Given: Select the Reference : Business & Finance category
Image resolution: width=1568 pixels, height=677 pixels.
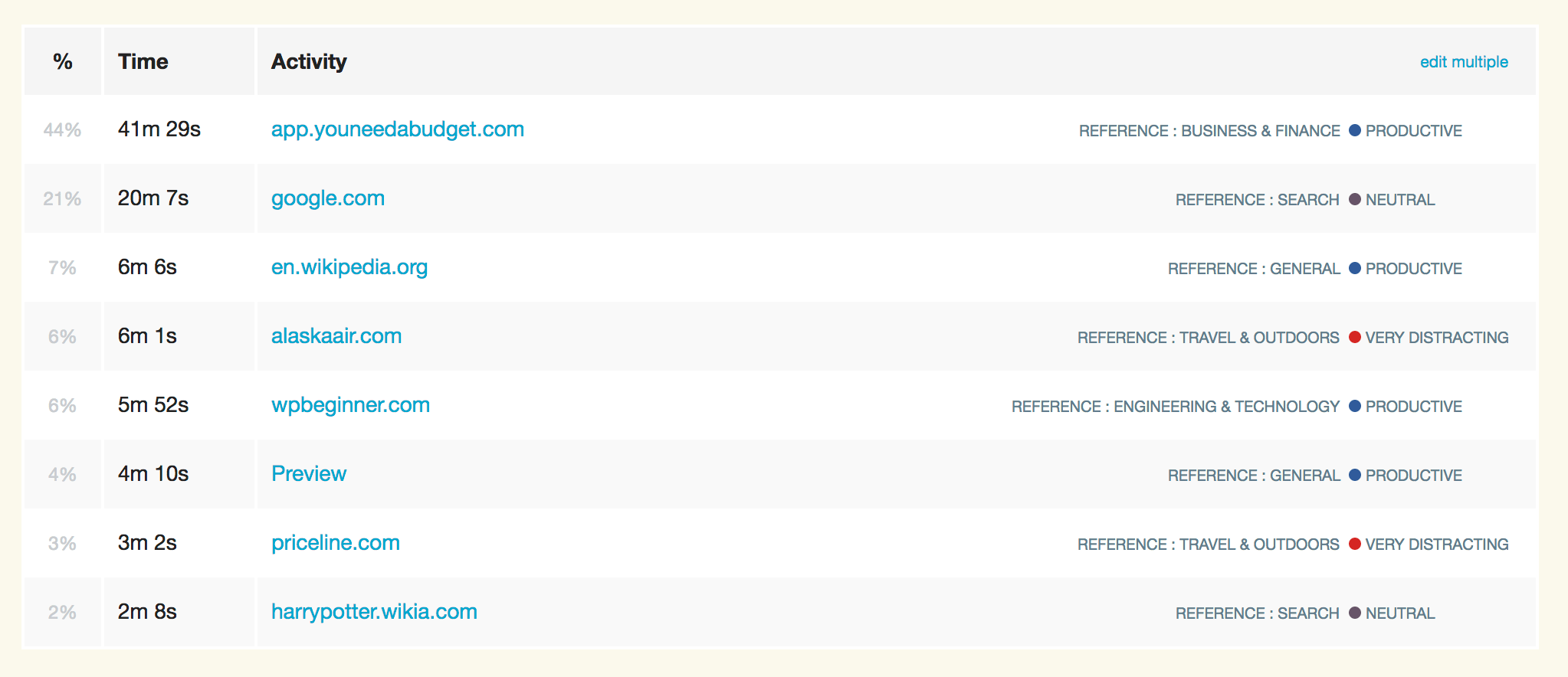Looking at the screenshot, I should click(1209, 131).
